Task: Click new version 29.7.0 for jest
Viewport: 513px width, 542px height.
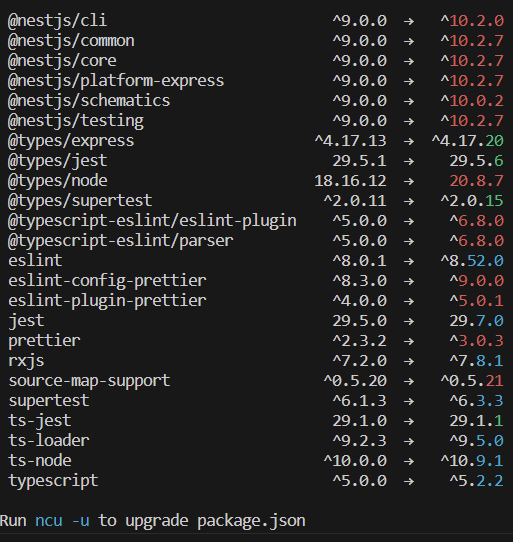Action: [x=477, y=321]
